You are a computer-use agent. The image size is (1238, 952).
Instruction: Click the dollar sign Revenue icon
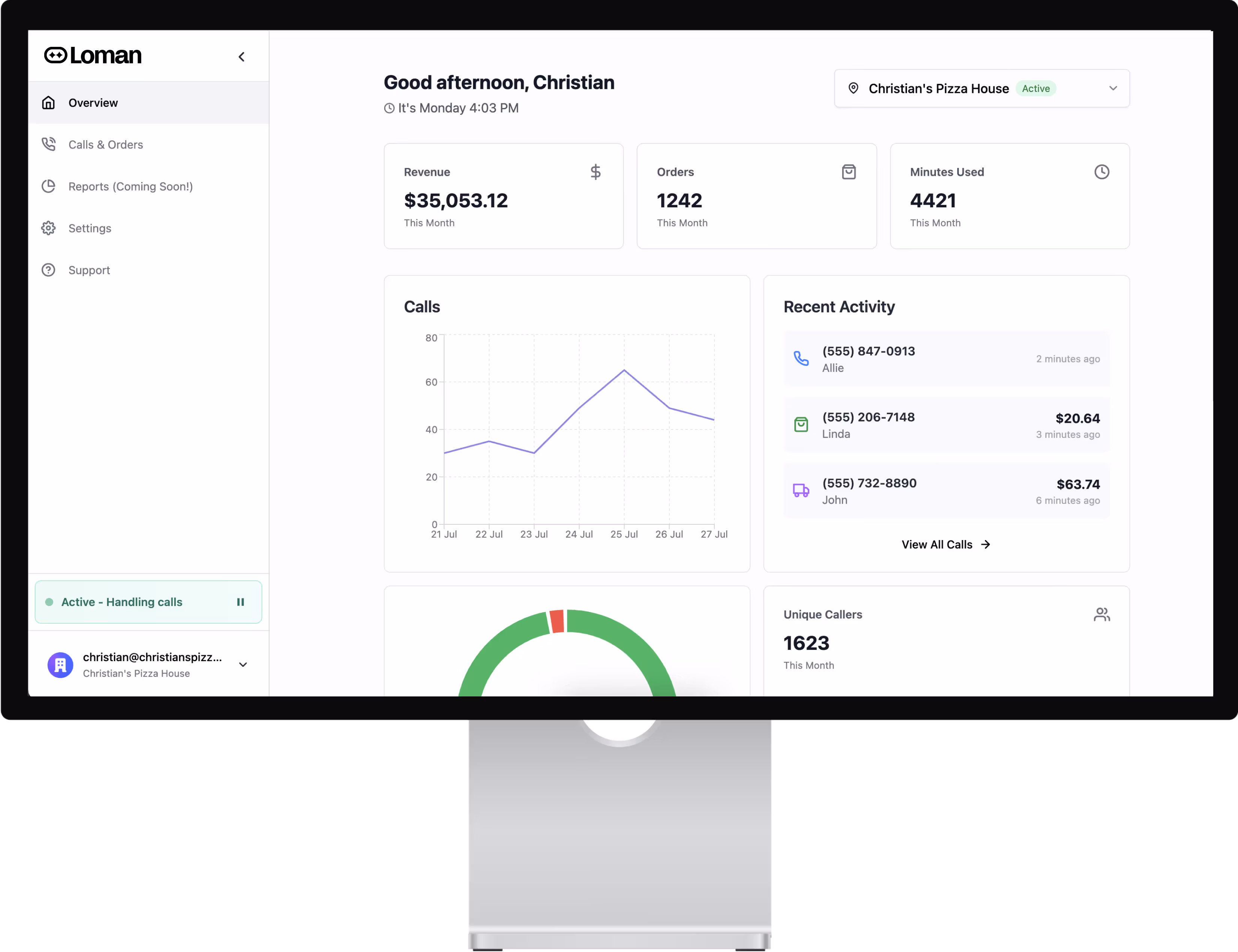click(596, 172)
